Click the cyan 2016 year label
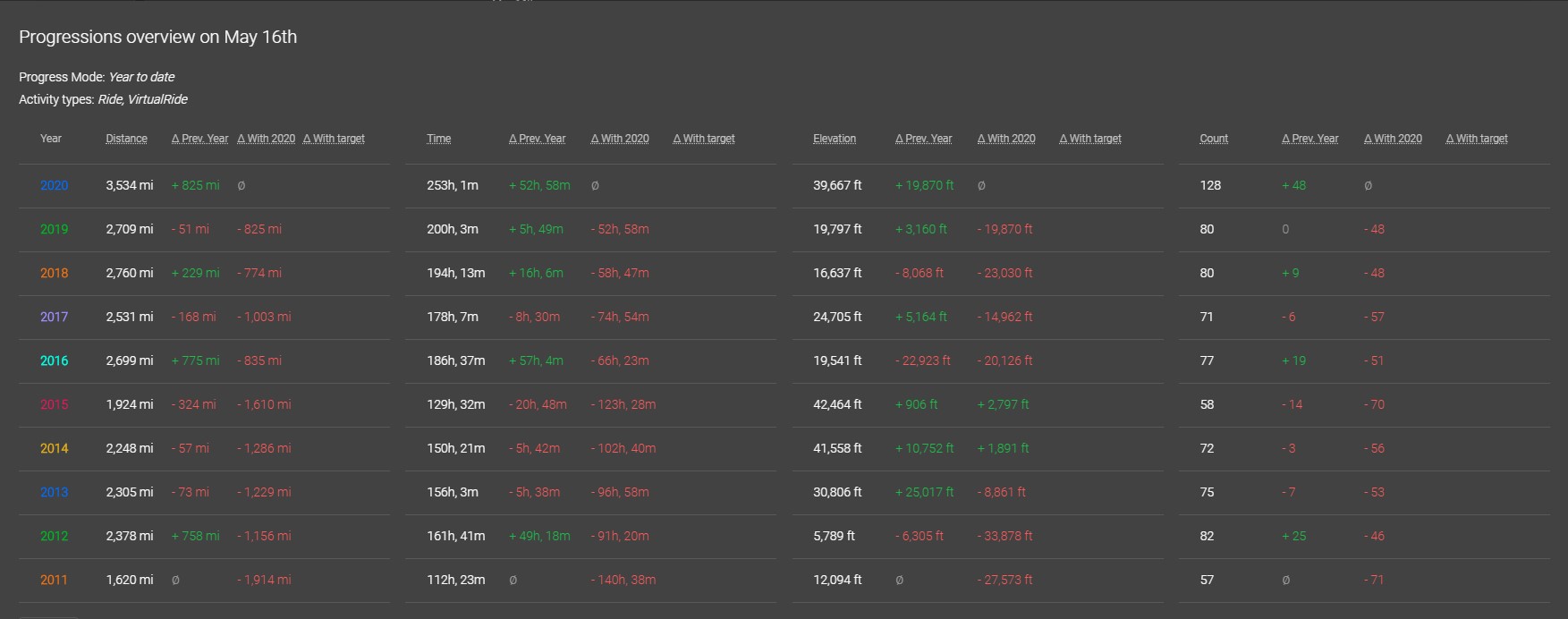Screen dimensions: 1568x619 click(54, 360)
